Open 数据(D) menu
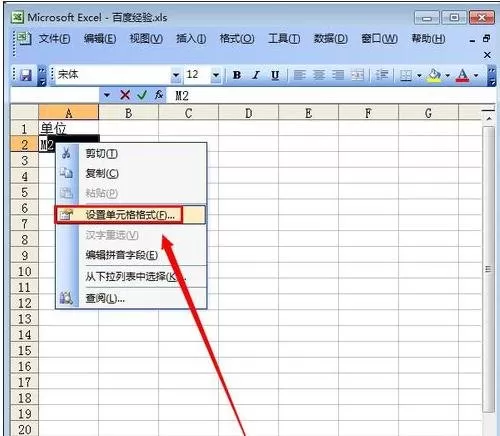Screen dimensions: 500x436 coord(330,39)
